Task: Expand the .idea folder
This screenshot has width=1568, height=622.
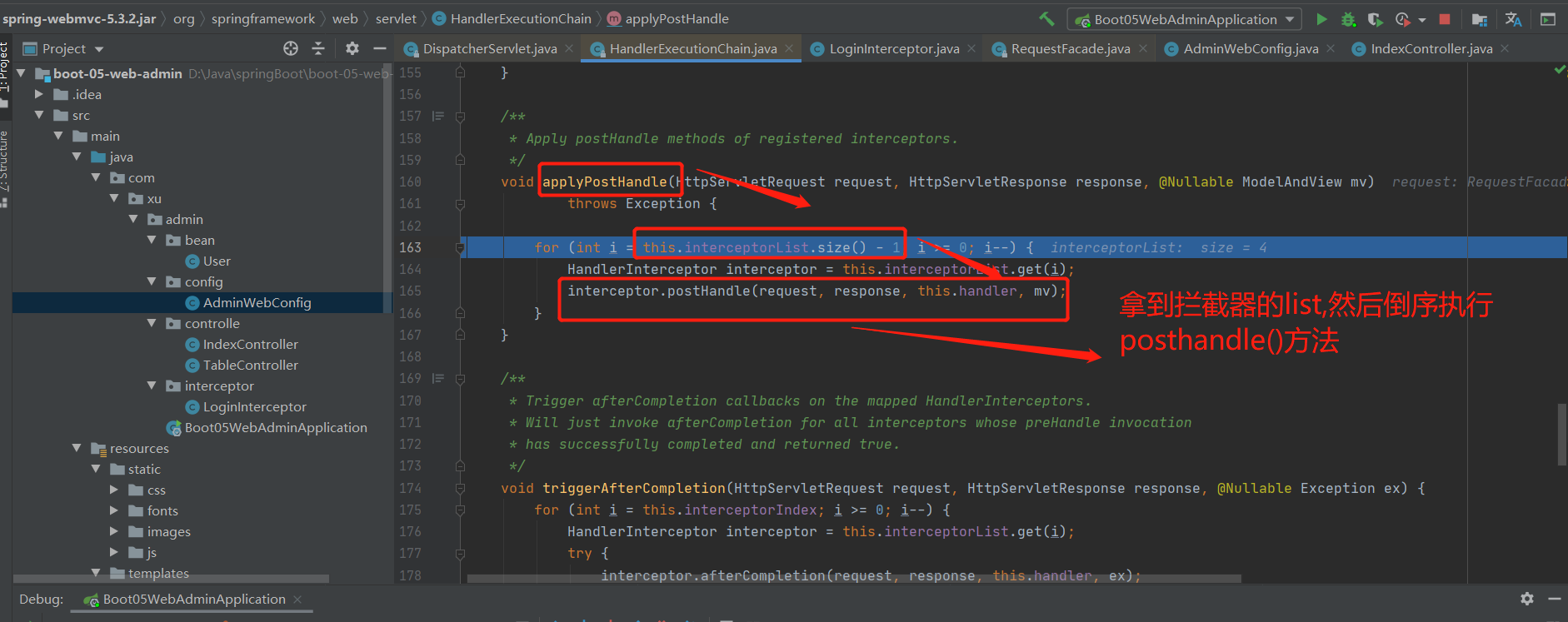Action: point(39,94)
